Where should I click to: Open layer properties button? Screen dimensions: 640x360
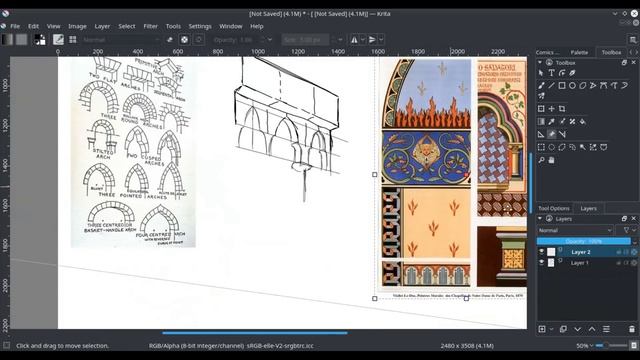(607, 329)
